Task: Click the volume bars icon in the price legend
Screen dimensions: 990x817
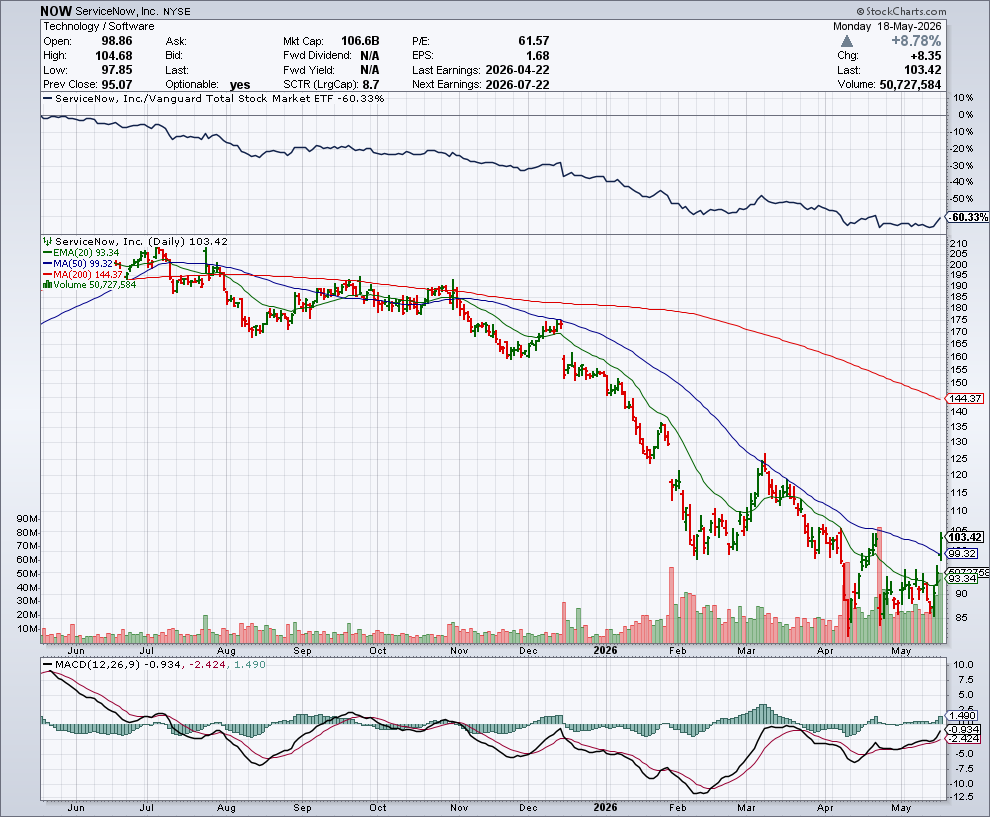Action: tap(47, 285)
